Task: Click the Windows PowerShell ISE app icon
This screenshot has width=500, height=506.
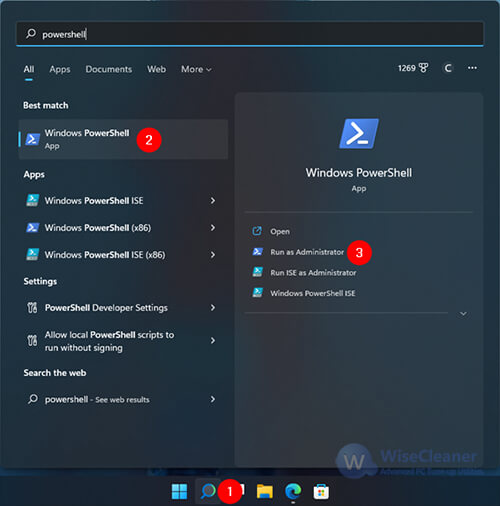Action: (32, 200)
